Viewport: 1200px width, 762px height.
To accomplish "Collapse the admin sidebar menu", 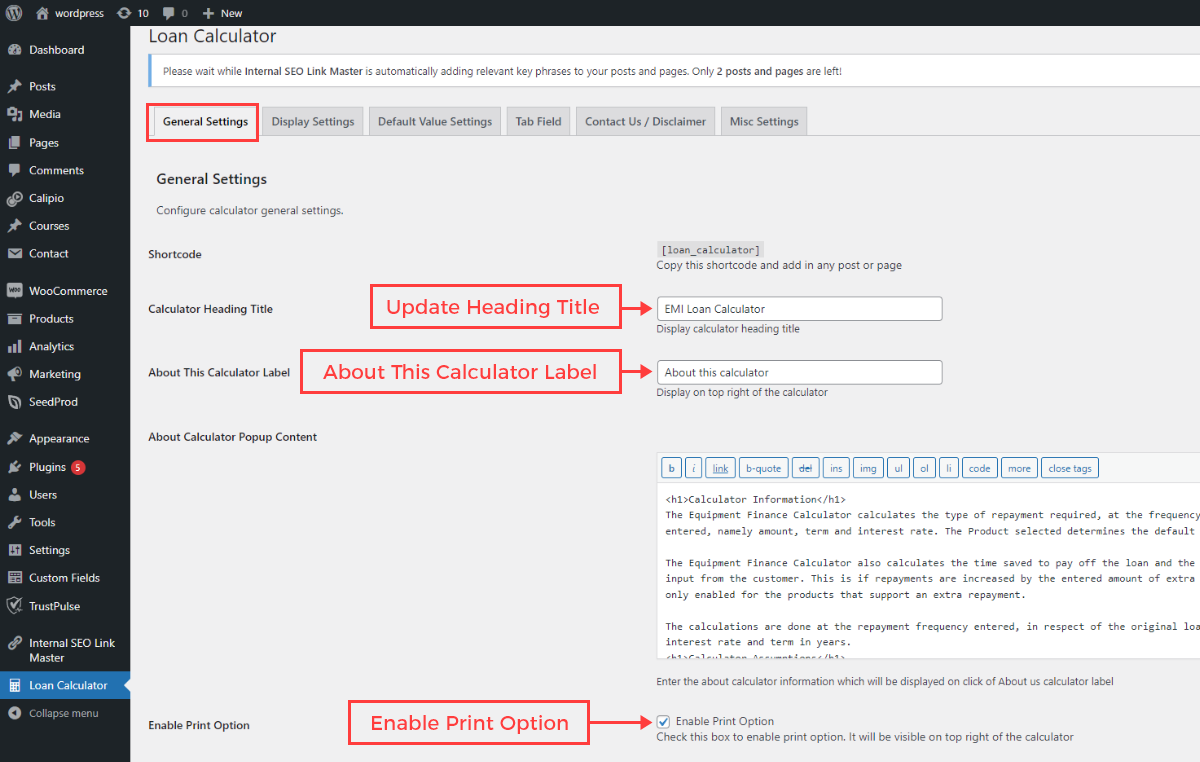I will coord(54,713).
